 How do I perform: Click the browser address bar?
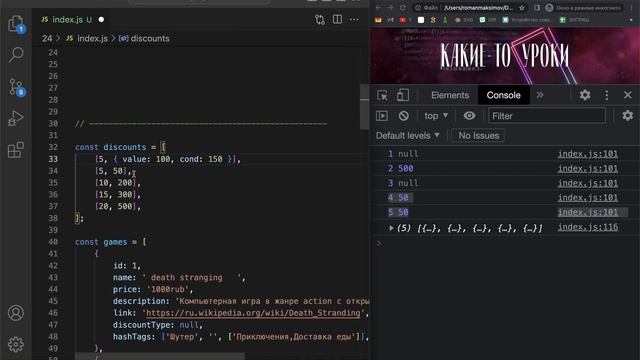[x=469, y=8]
